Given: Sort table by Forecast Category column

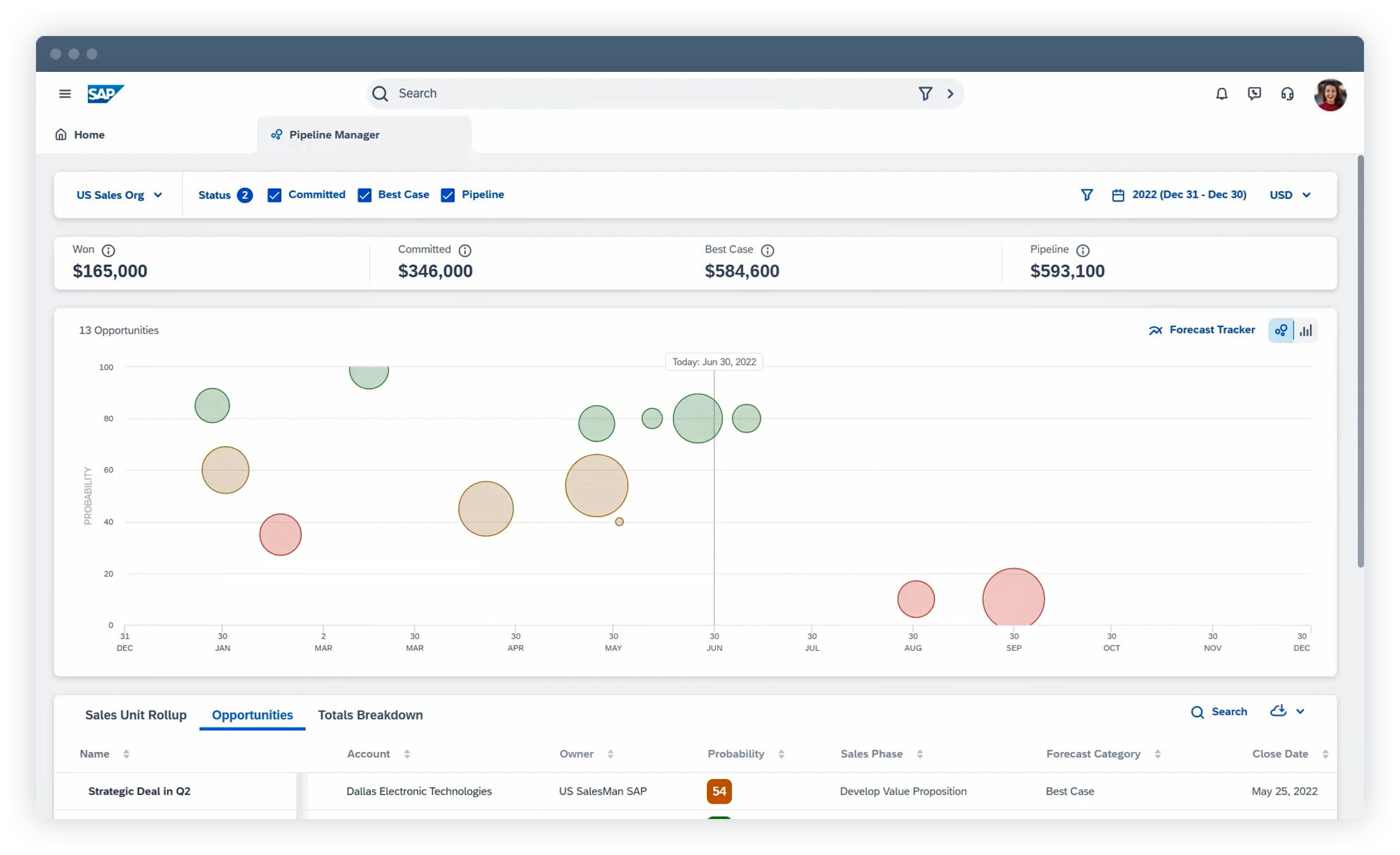Looking at the screenshot, I should tap(1157, 754).
